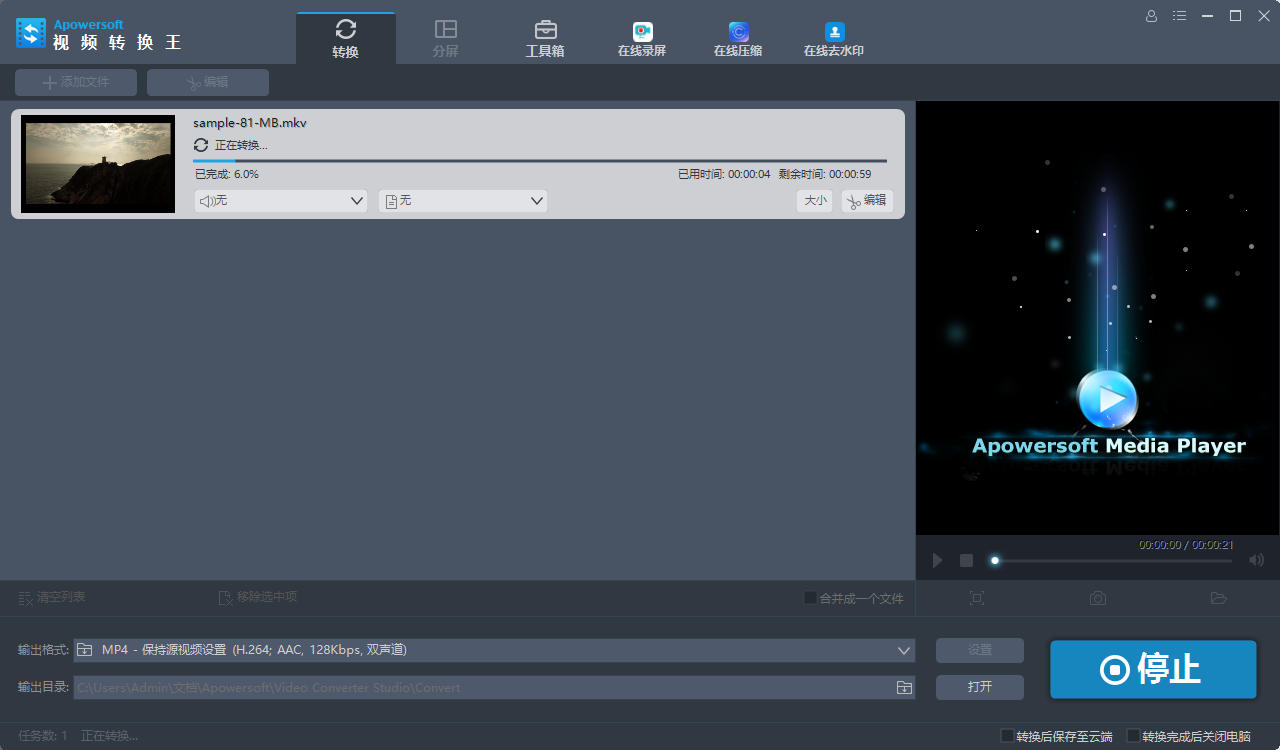Click the toolbar 编辑 button beside 添加文件
This screenshot has height=750, width=1280.
click(x=208, y=82)
